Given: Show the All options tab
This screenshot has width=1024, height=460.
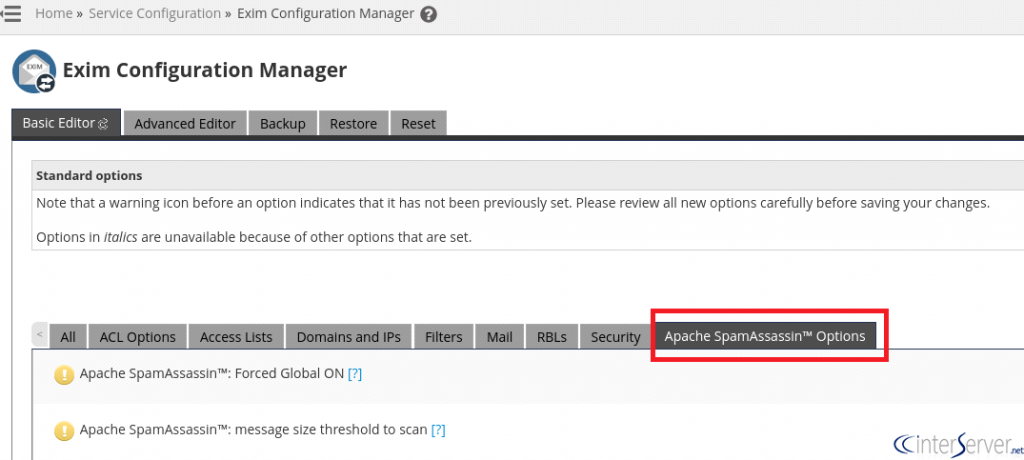Looking at the screenshot, I should pyautogui.click(x=68, y=337).
